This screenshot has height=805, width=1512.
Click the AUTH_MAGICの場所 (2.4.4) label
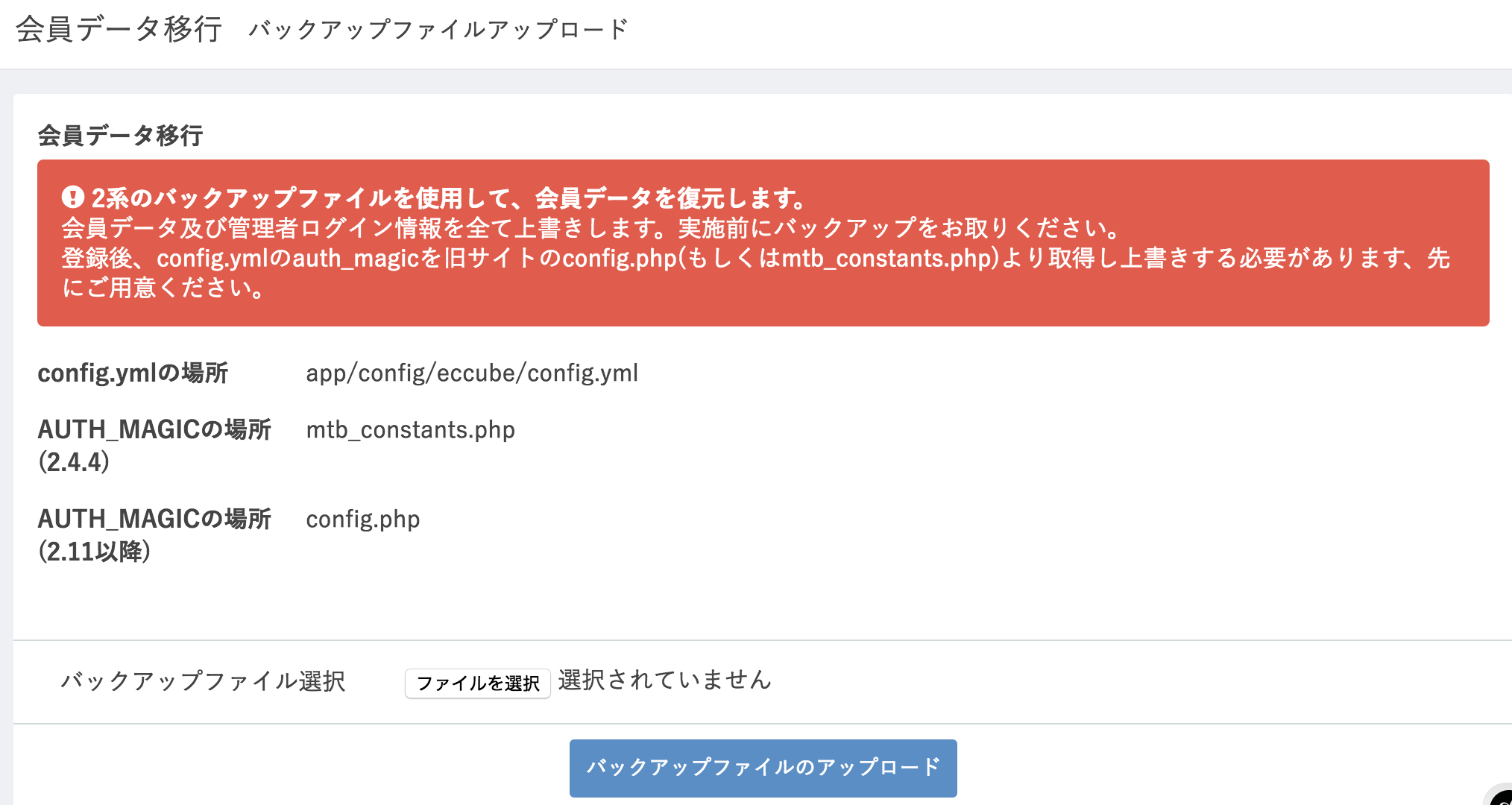coord(154,445)
